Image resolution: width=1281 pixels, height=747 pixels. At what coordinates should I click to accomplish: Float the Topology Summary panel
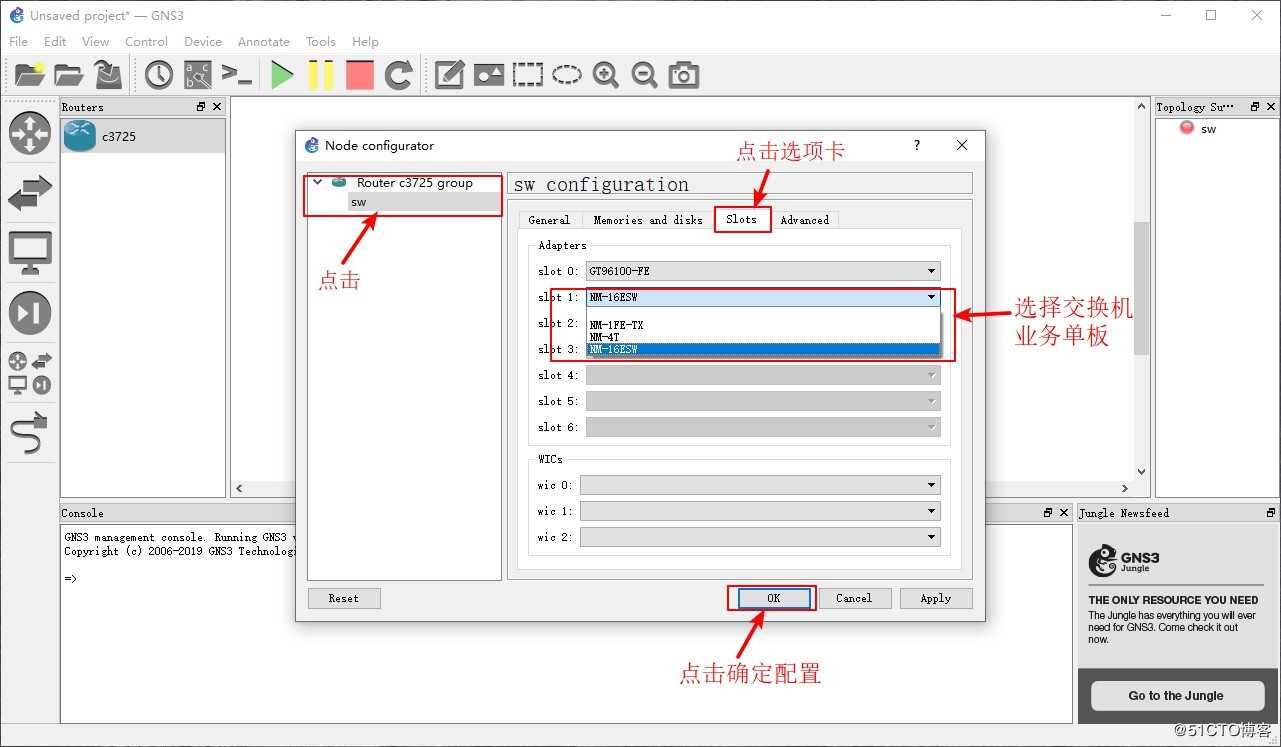point(1255,106)
